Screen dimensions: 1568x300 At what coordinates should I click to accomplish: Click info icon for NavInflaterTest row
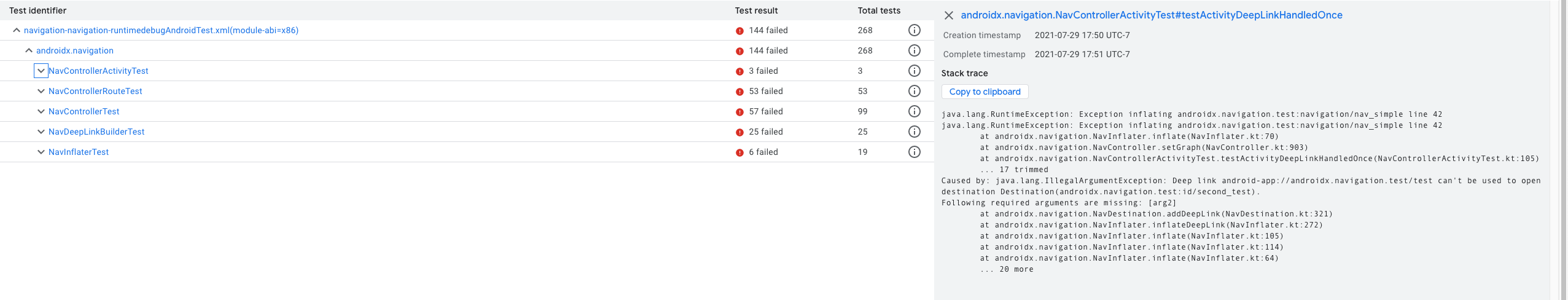[914, 152]
